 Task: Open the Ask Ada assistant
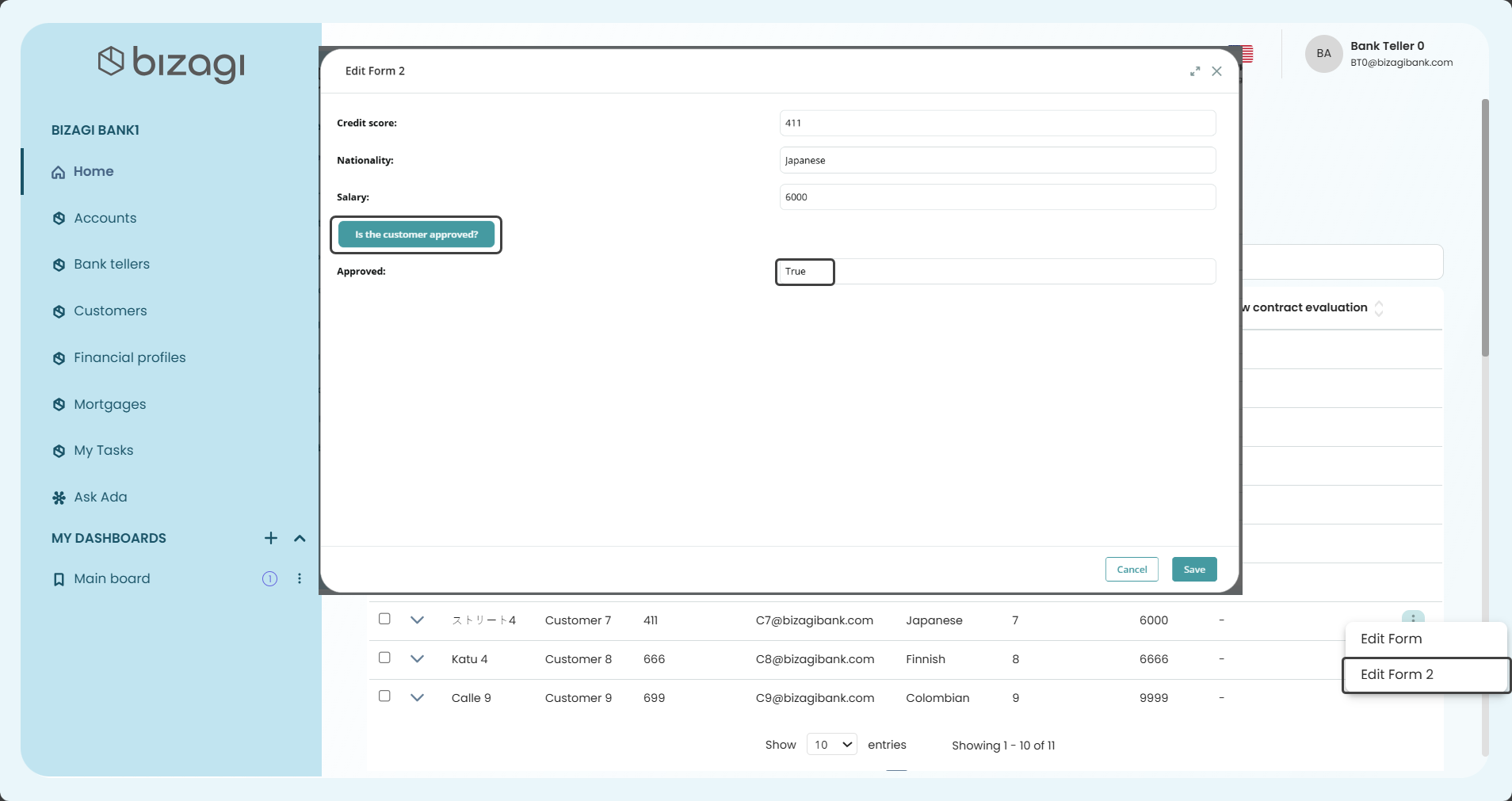[100, 497]
